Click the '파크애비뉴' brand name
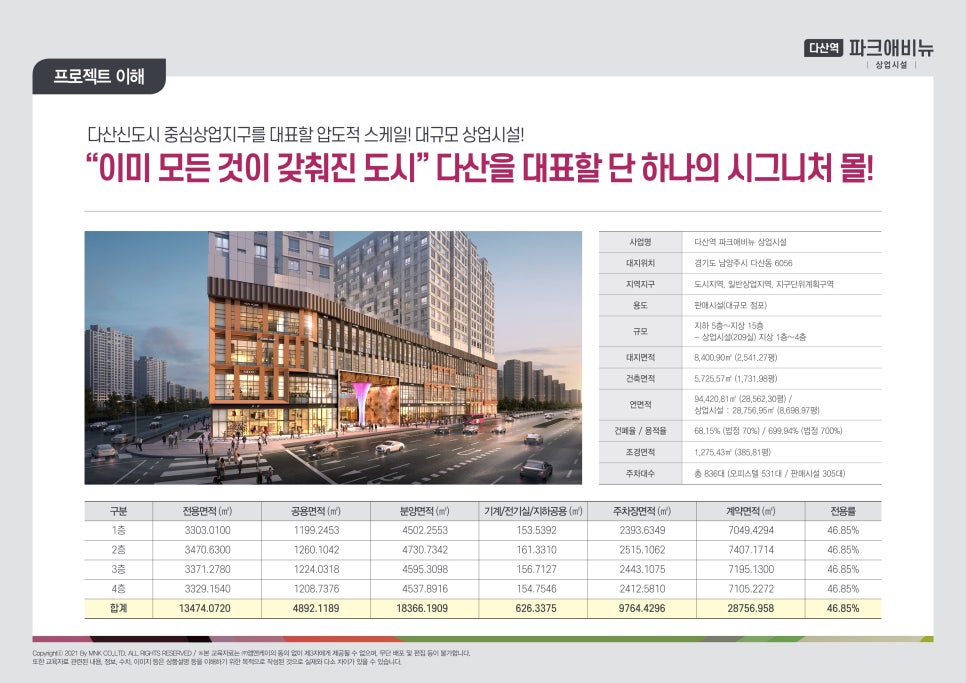The width and height of the screenshot is (966, 683). click(891, 47)
